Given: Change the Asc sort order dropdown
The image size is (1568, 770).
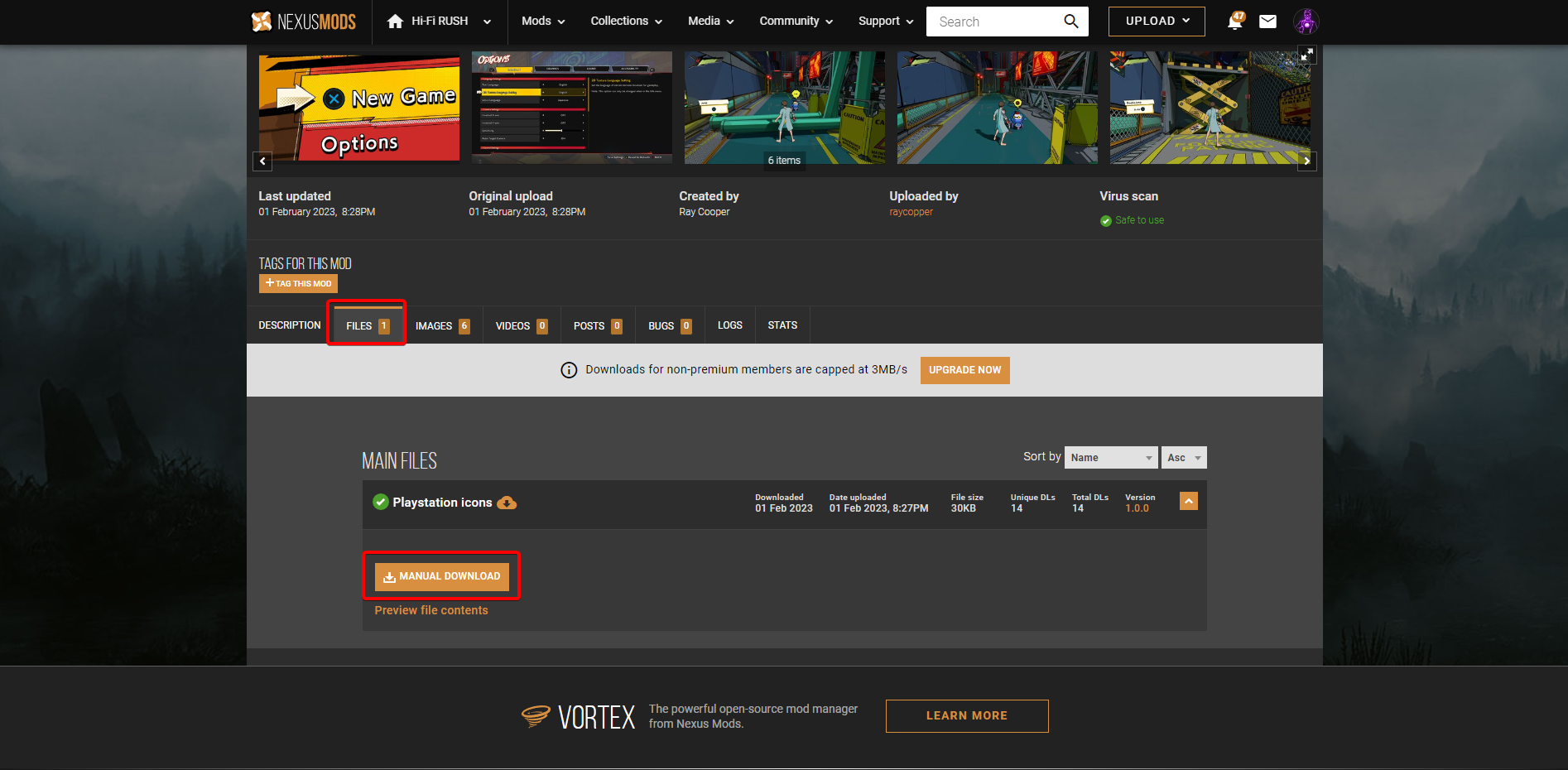Looking at the screenshot, I should 1184,458.
